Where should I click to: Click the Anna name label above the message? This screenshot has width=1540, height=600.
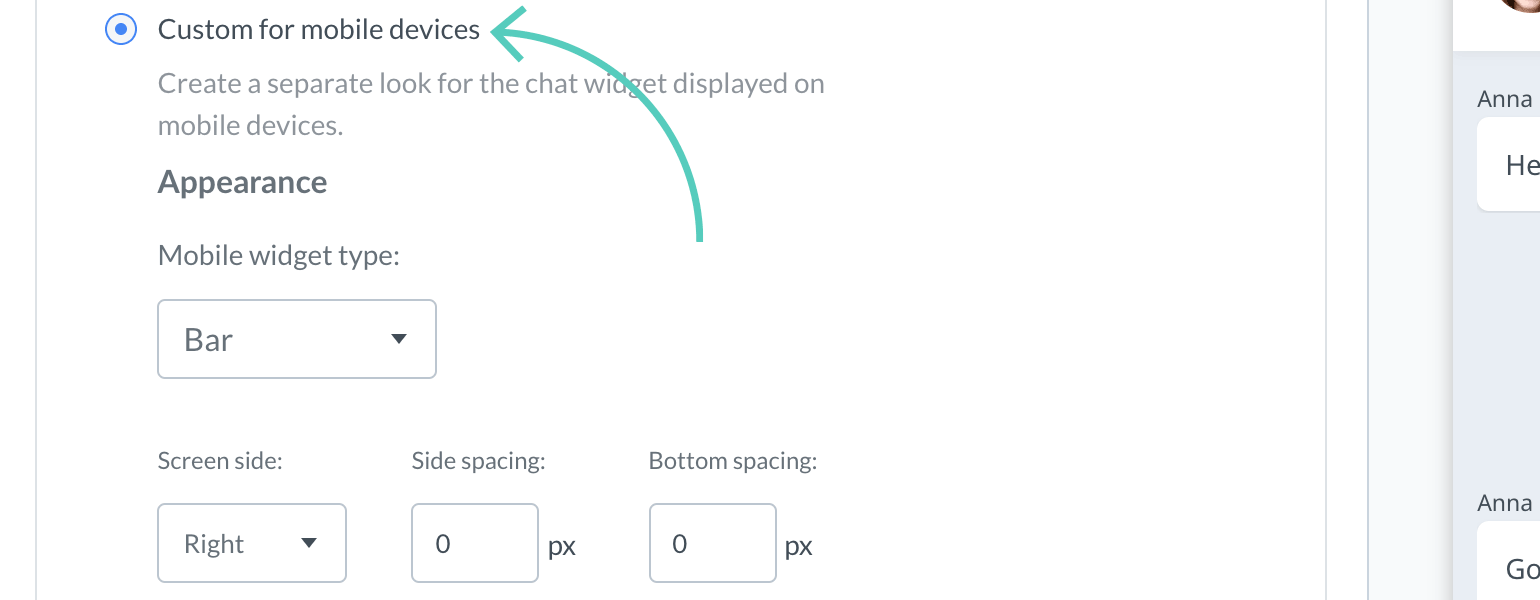[x=1505, y=98]
